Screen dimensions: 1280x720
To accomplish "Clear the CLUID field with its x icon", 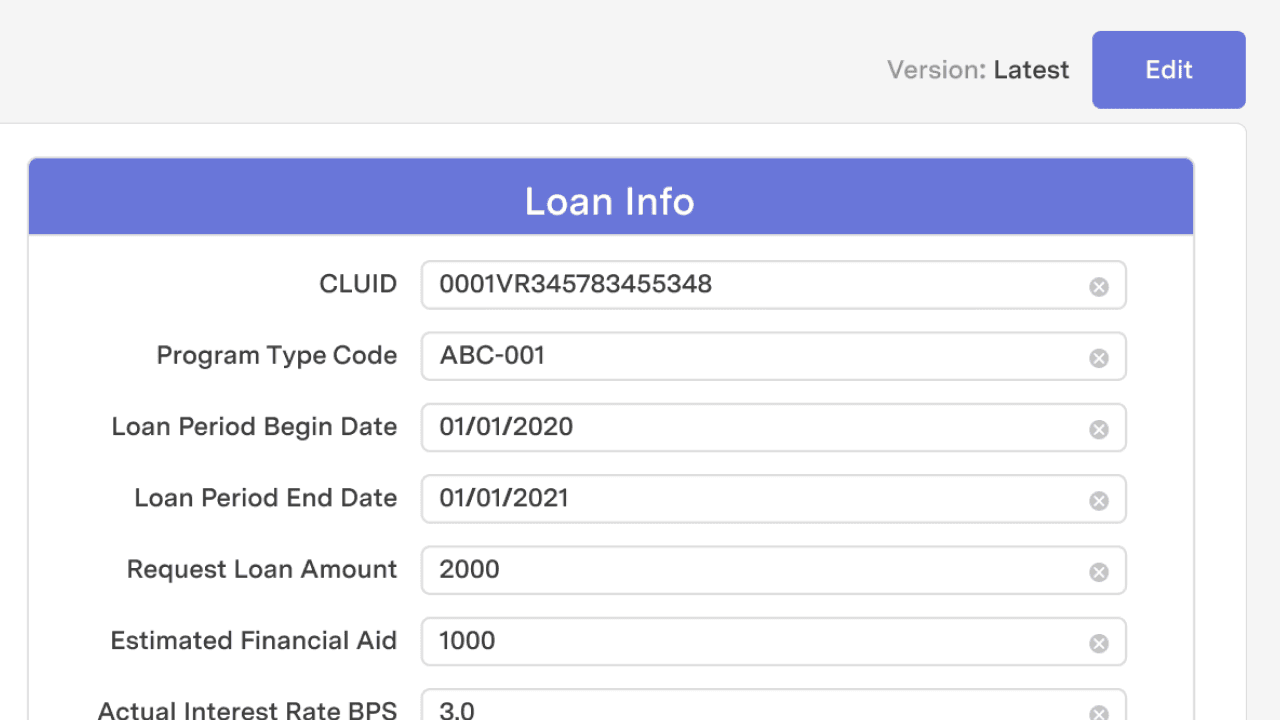I will (1099, 287).
